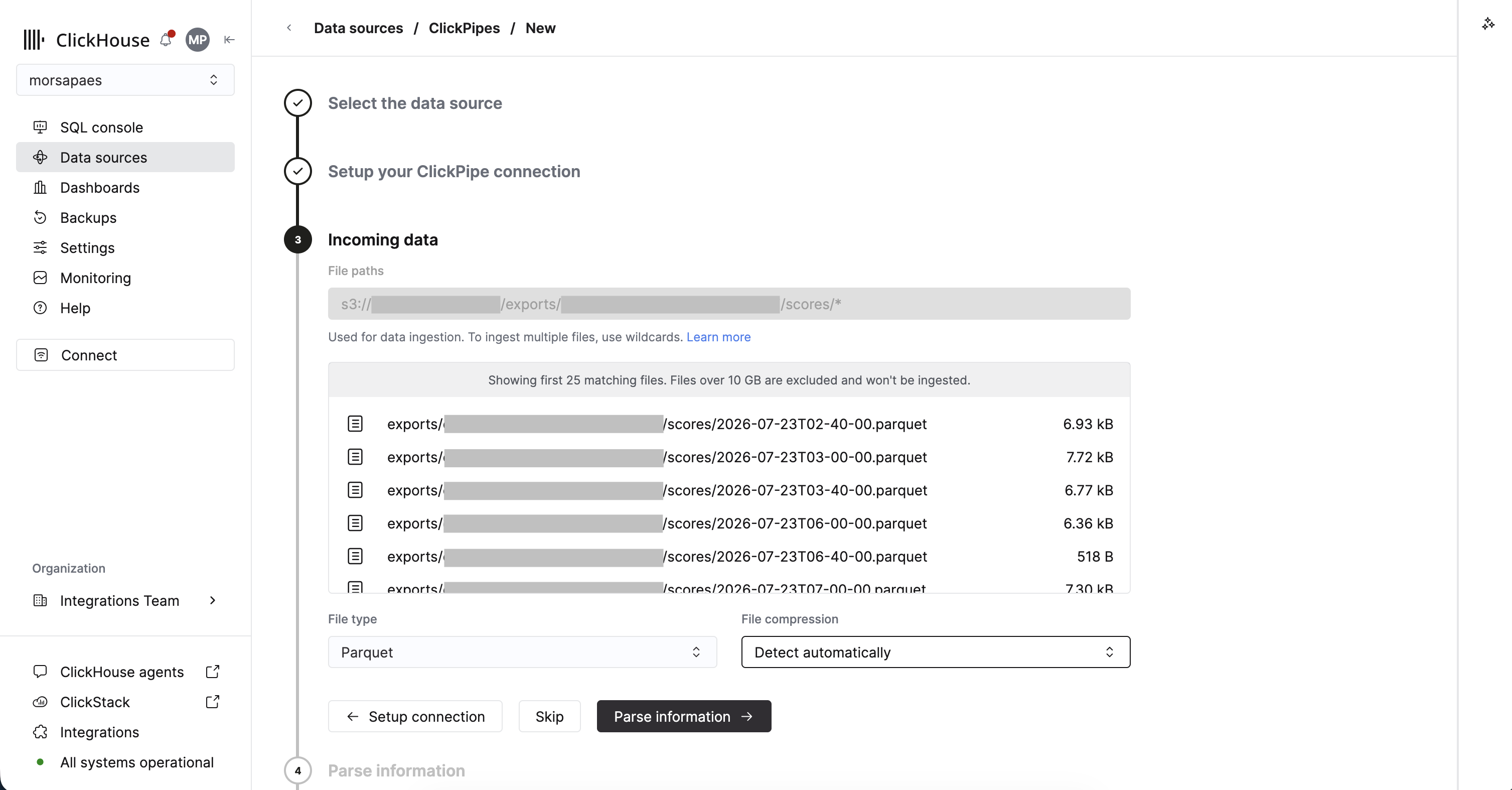Click the Settings sliders icon

(x=40, y=247)
